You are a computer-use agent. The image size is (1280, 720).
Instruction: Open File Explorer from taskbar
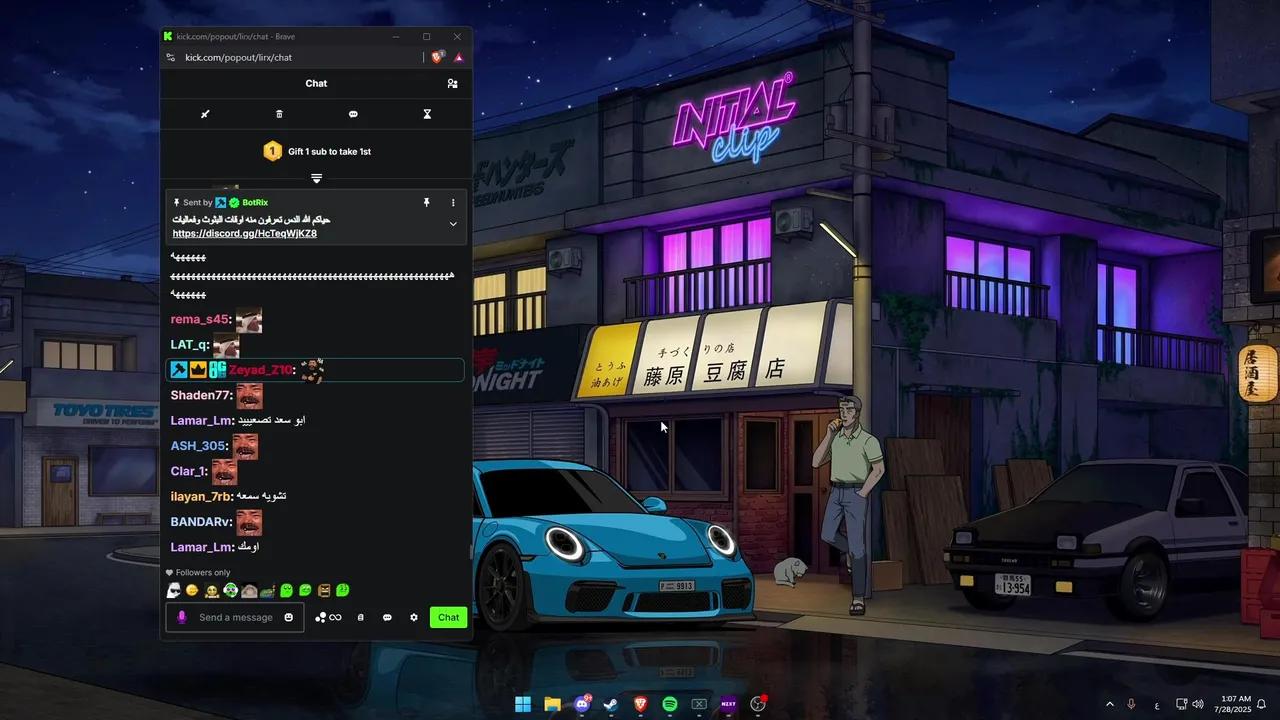click(x=552, y=704)
